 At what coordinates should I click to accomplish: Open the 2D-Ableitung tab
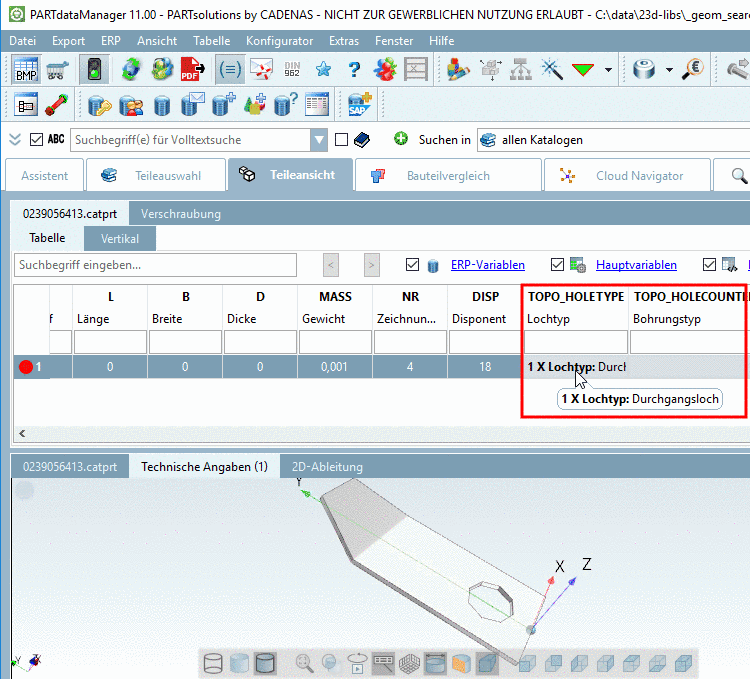[327, 467]
